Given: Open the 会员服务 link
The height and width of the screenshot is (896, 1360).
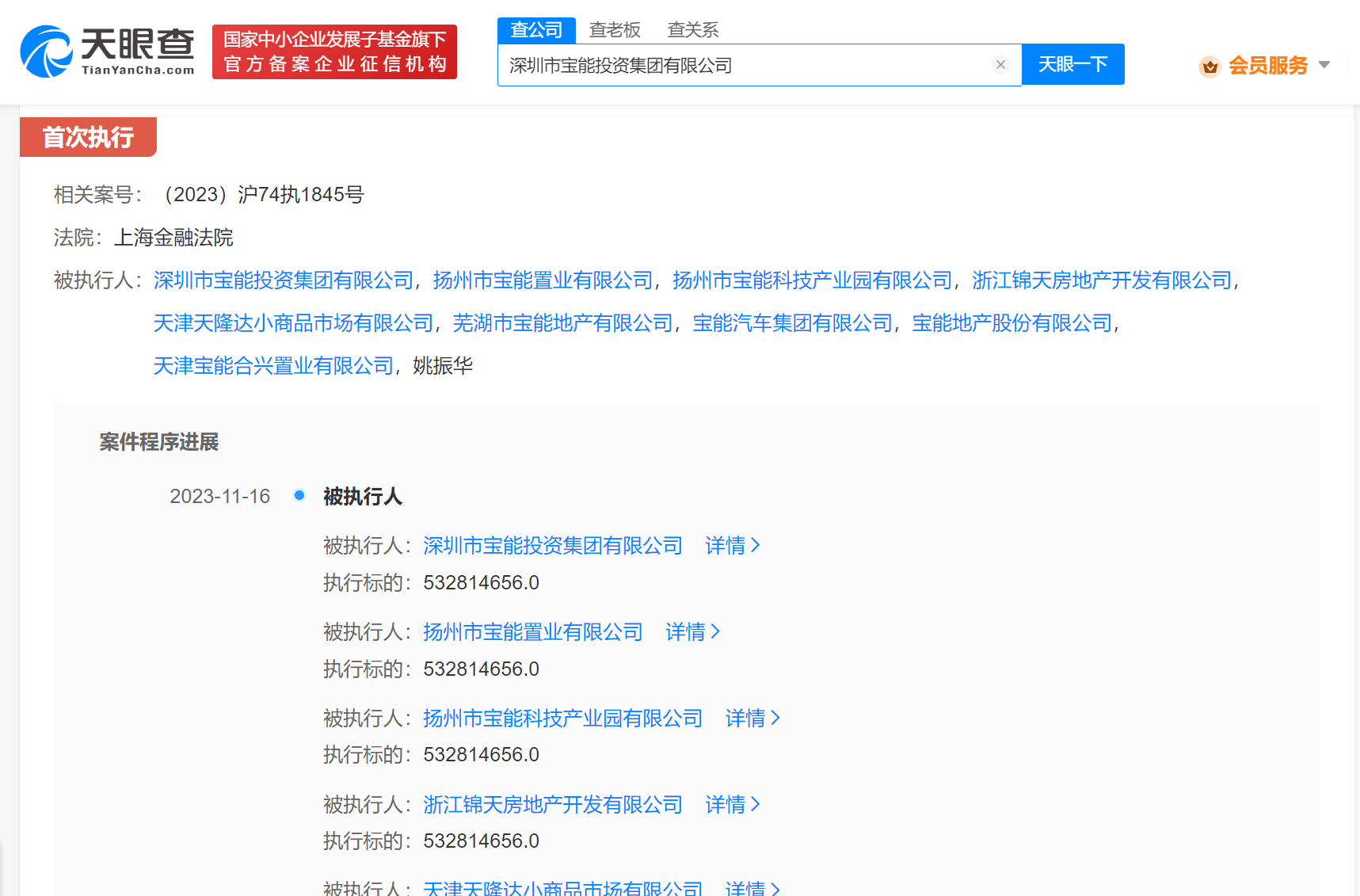Looking at the screenshot, I should (x=1267, y=66).
